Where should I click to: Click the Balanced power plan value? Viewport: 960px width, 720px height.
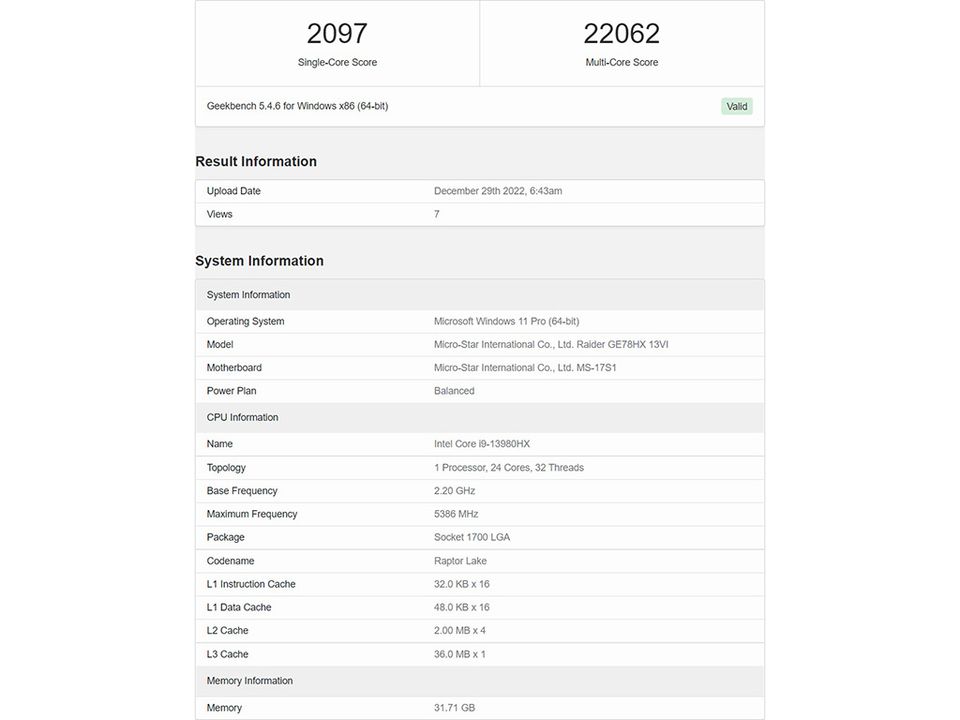(454, 391)
